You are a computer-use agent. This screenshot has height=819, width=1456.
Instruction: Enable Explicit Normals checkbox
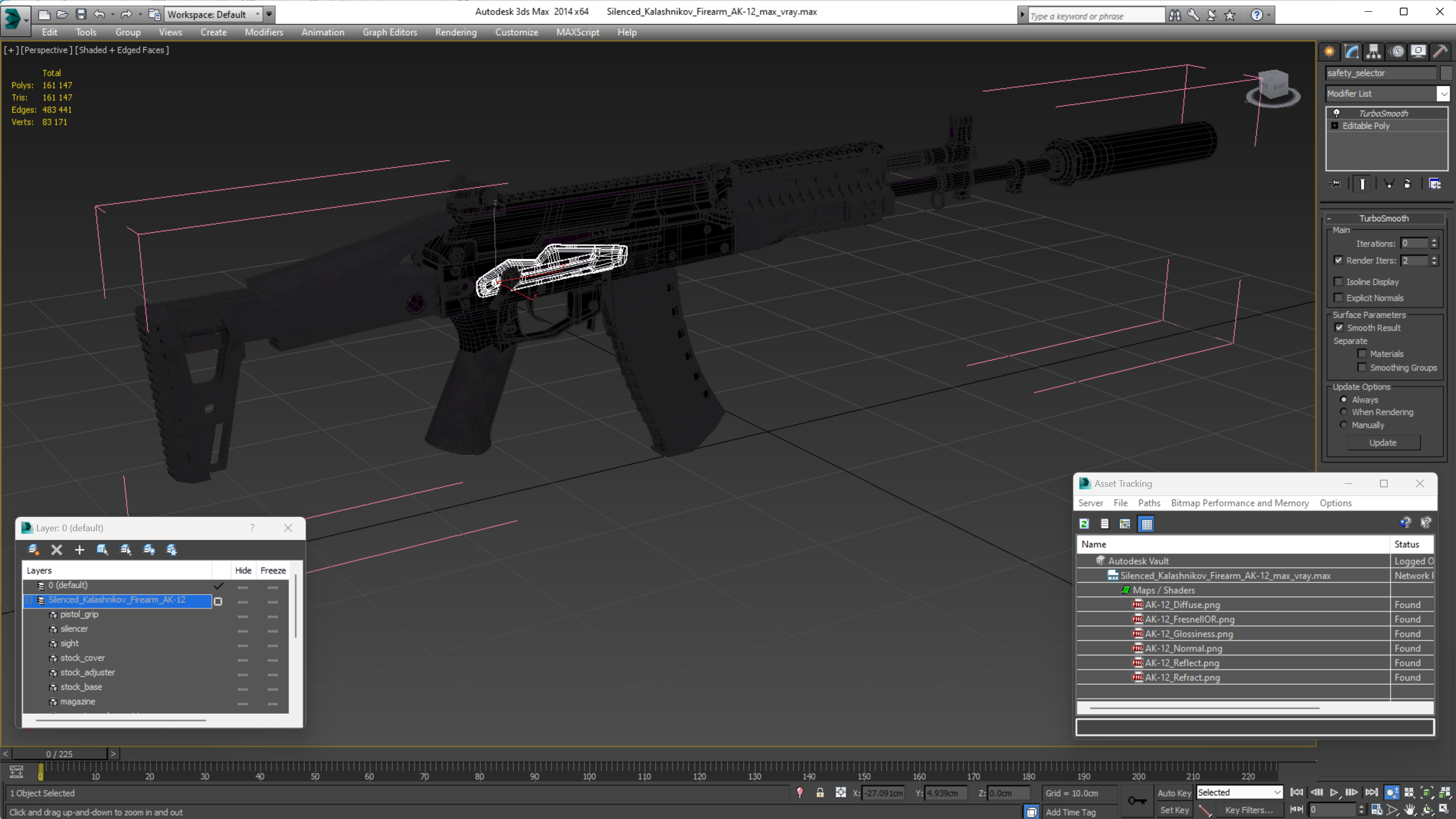point(1339,298)
